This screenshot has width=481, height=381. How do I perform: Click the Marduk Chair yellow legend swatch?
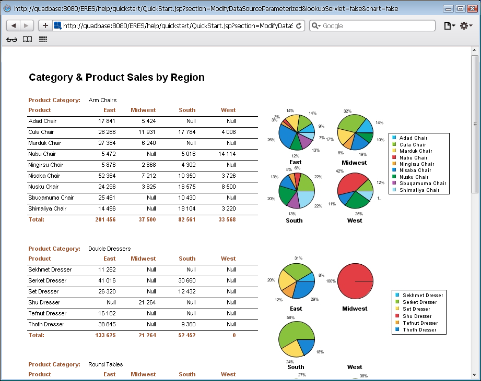[394, 151]
